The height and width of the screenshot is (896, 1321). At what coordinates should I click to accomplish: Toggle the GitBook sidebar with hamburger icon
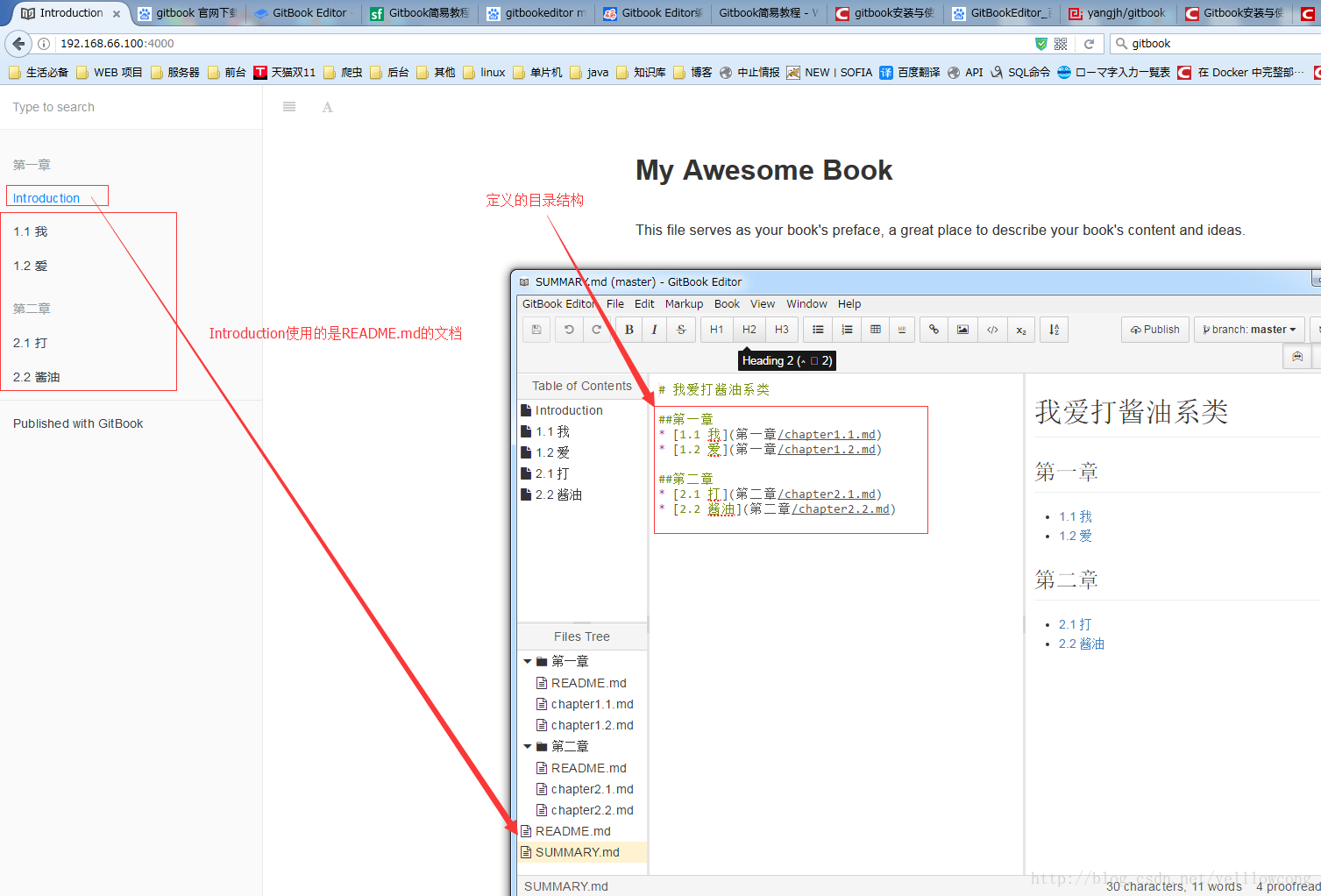tap(289, 107)
